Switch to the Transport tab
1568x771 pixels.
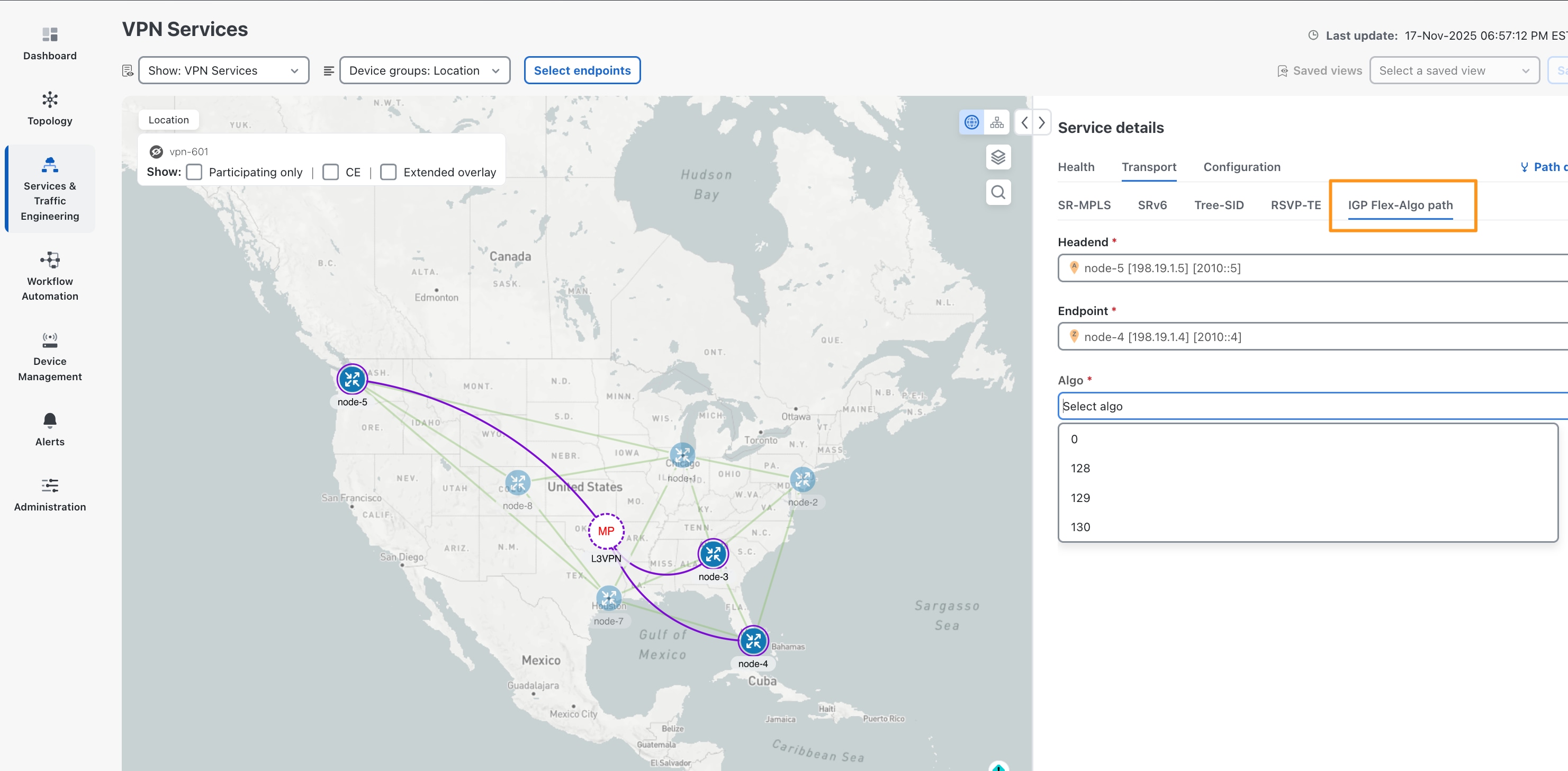pos(1149,167)
